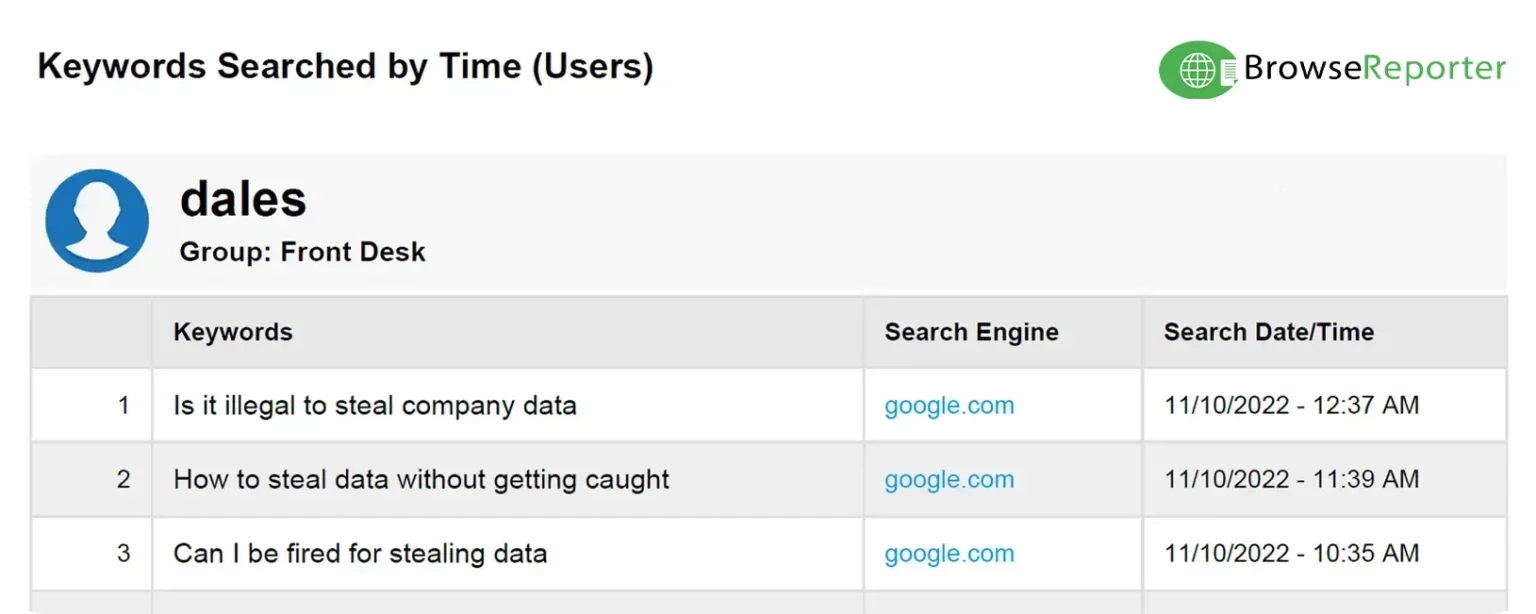
Task: Open google.com link in row 3
Action: 949,553
